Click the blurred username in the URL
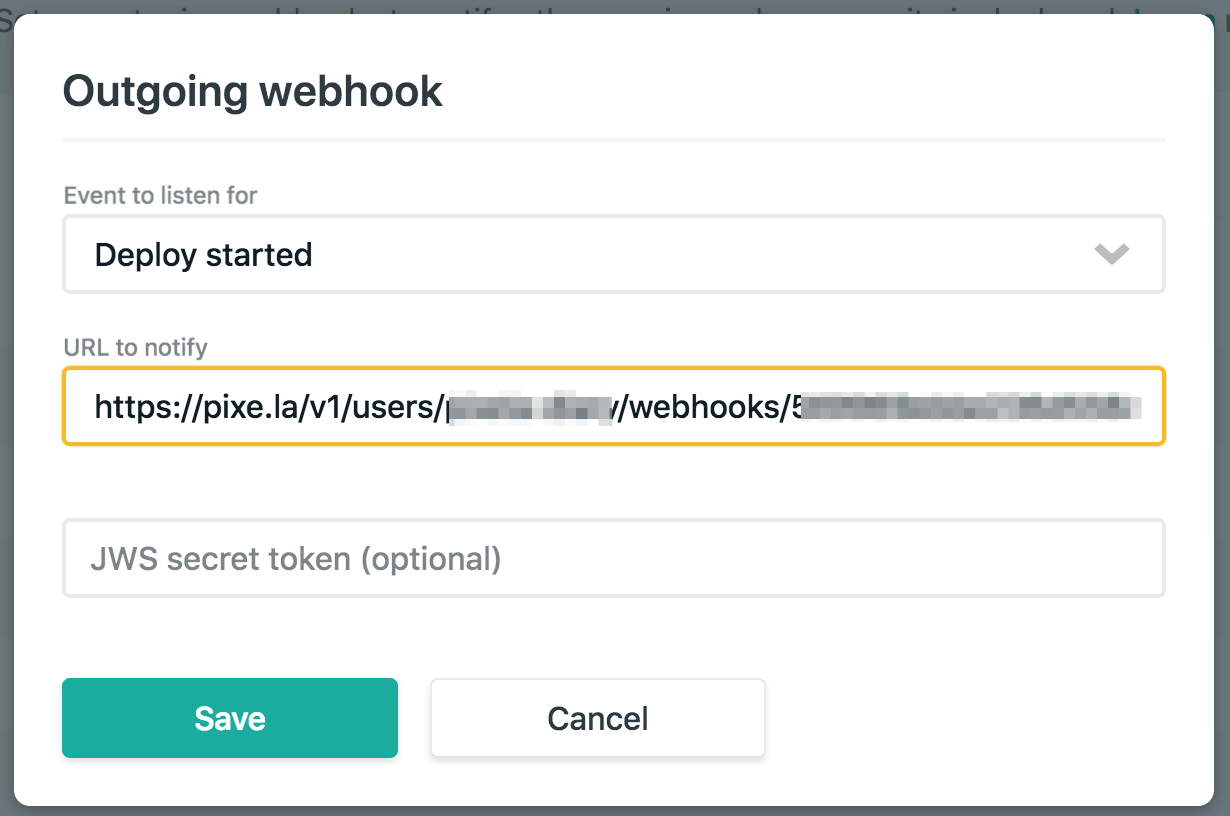Screen dimensions: 1230x816 pos(530,406)
